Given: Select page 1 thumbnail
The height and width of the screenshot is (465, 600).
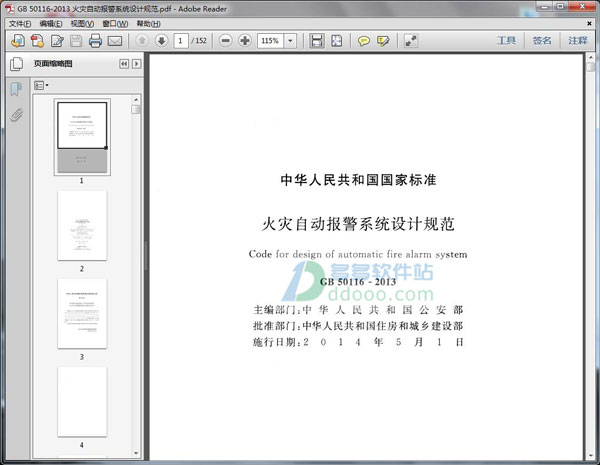Looking at the screenshot, I should tap(82, 137).
